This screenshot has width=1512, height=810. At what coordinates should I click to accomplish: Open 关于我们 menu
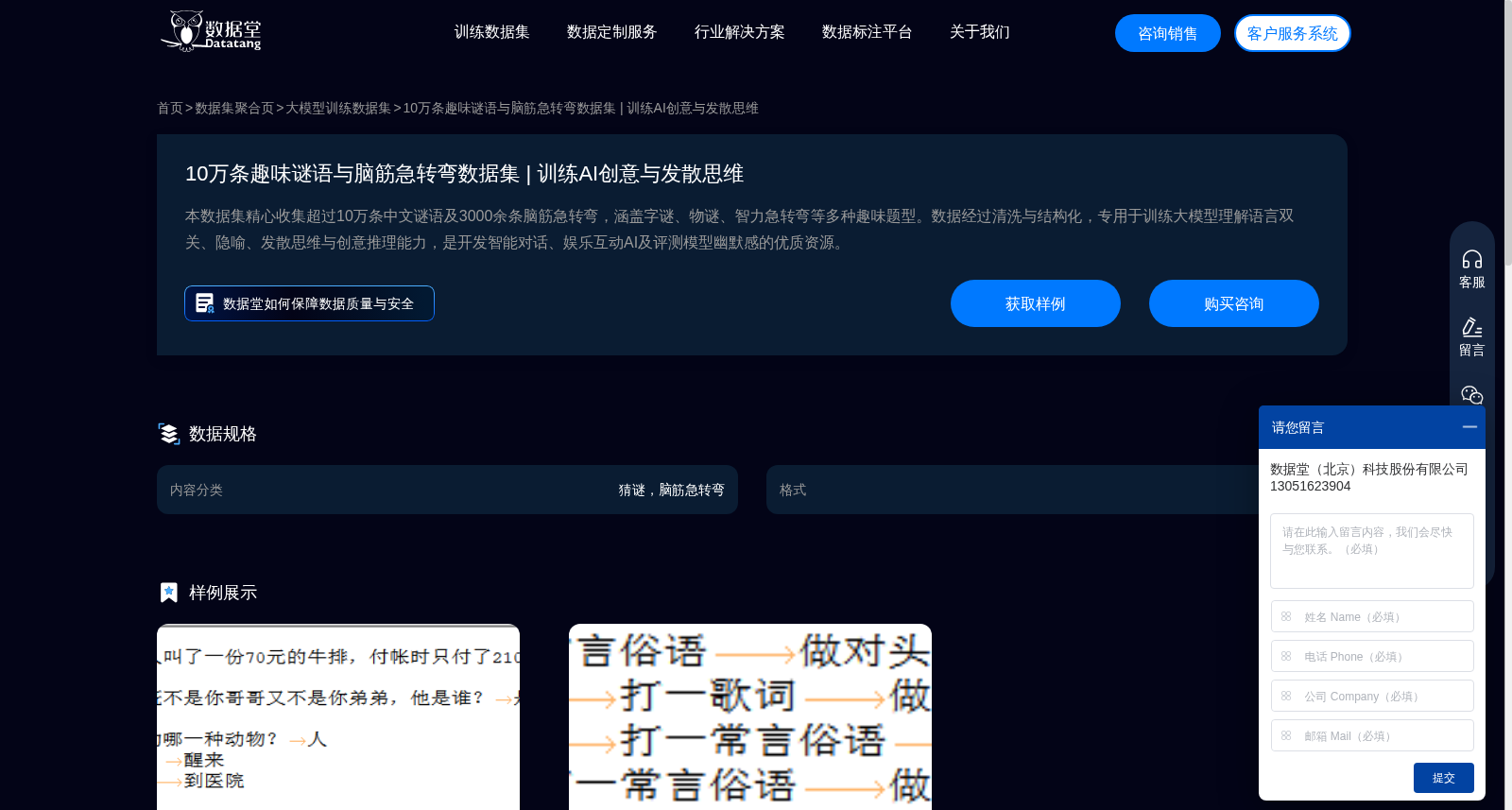[979, 32]
